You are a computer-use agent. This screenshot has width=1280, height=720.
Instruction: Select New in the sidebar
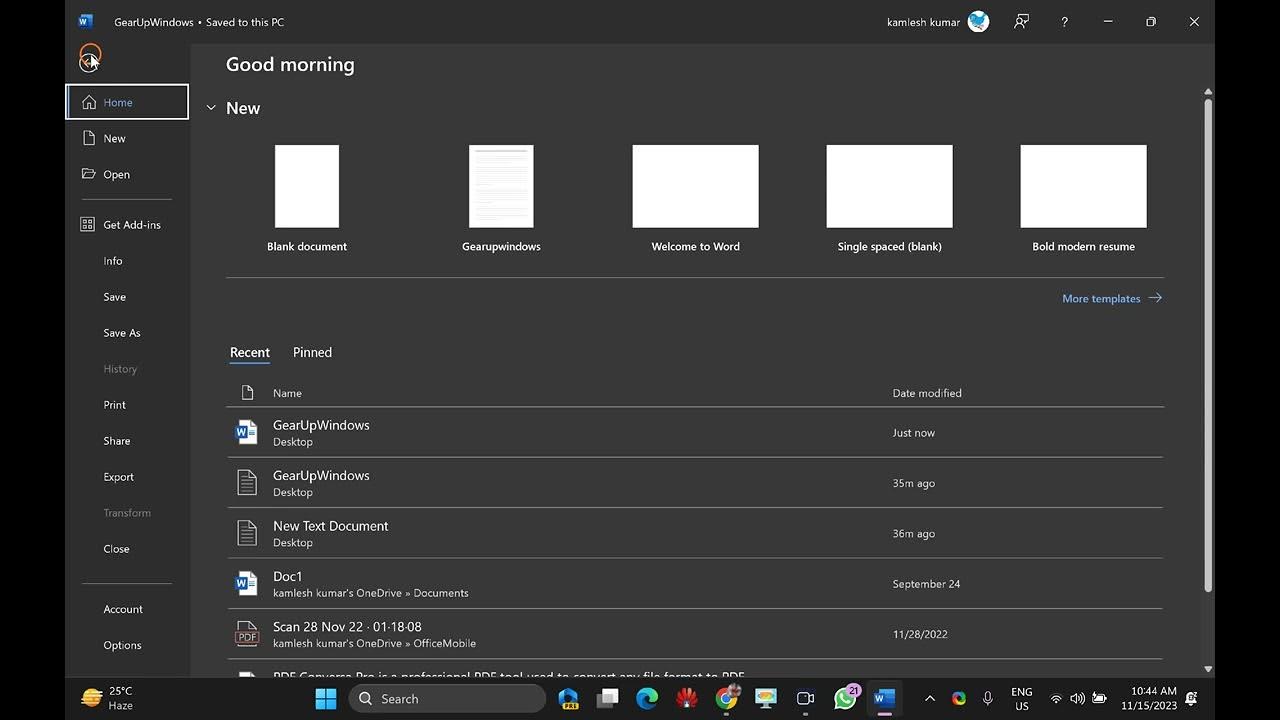coord(127,138)
